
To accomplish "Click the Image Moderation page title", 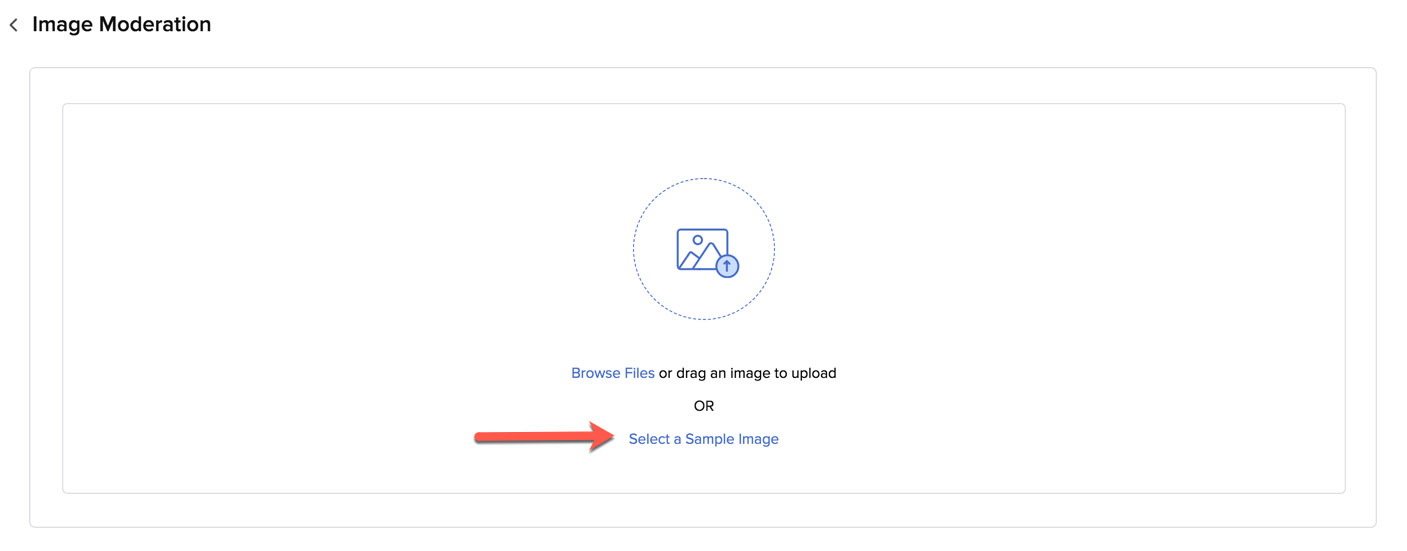I will 121,25.
